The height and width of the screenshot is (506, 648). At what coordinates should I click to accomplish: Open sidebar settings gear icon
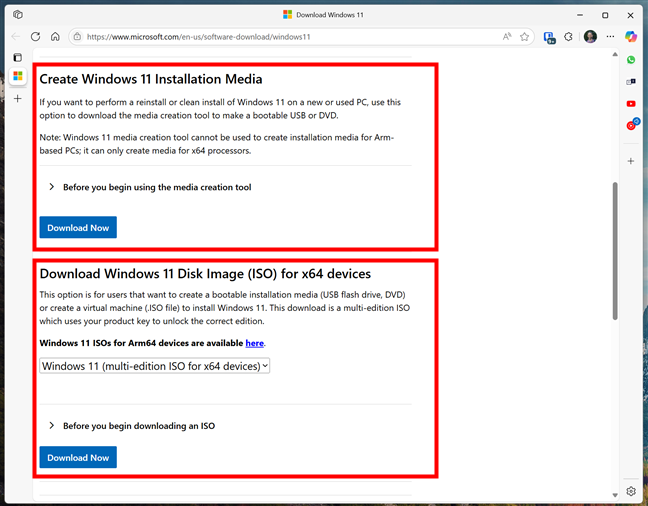pos(631,491)
